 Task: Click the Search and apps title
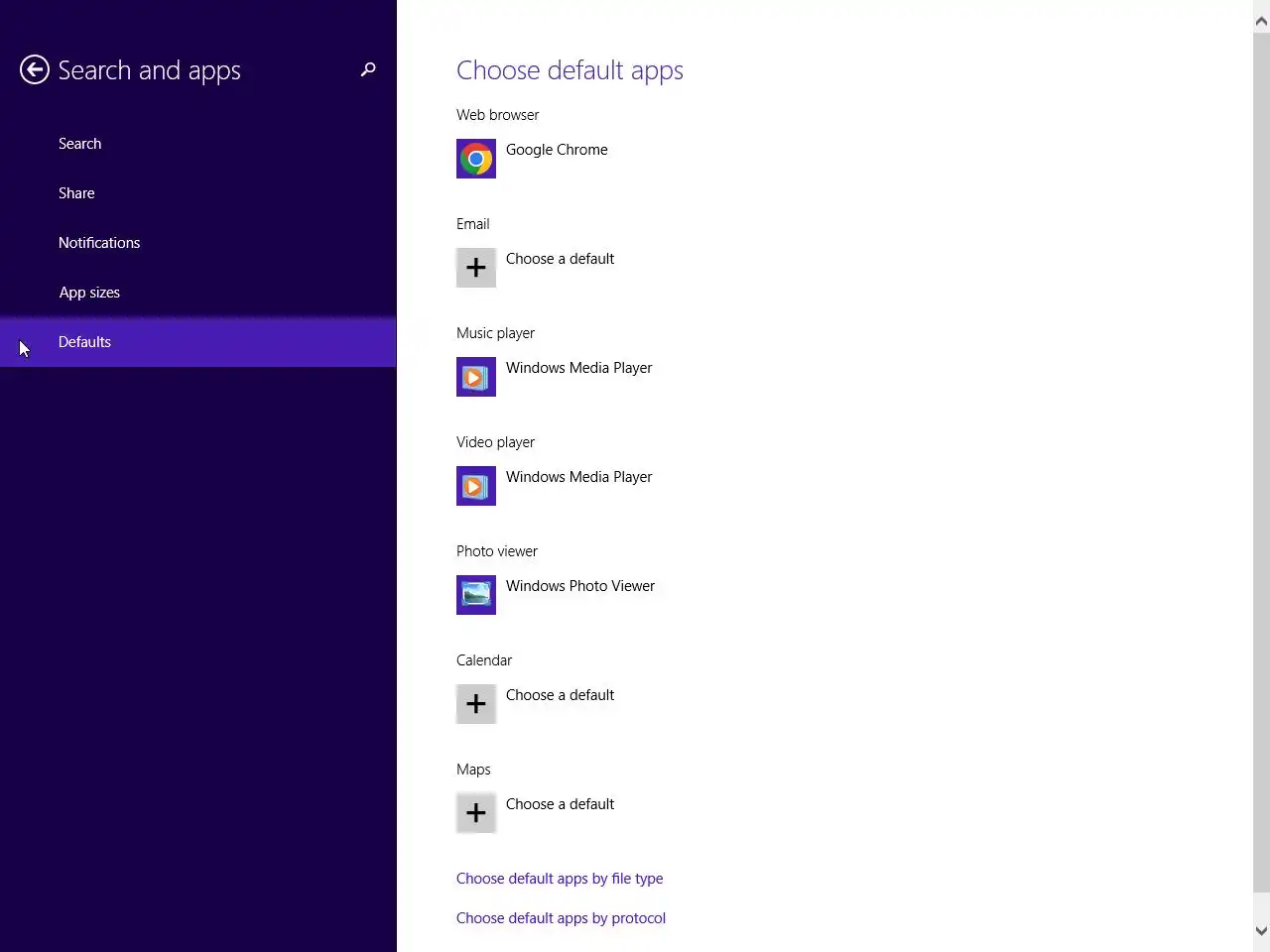[149, 70]
